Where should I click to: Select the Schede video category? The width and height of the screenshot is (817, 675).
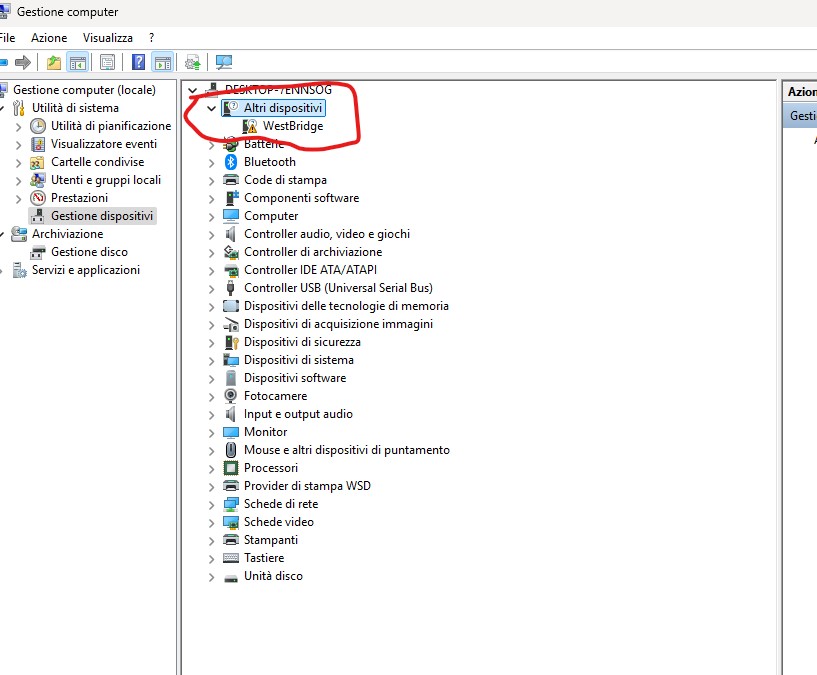tap(279, 522)
